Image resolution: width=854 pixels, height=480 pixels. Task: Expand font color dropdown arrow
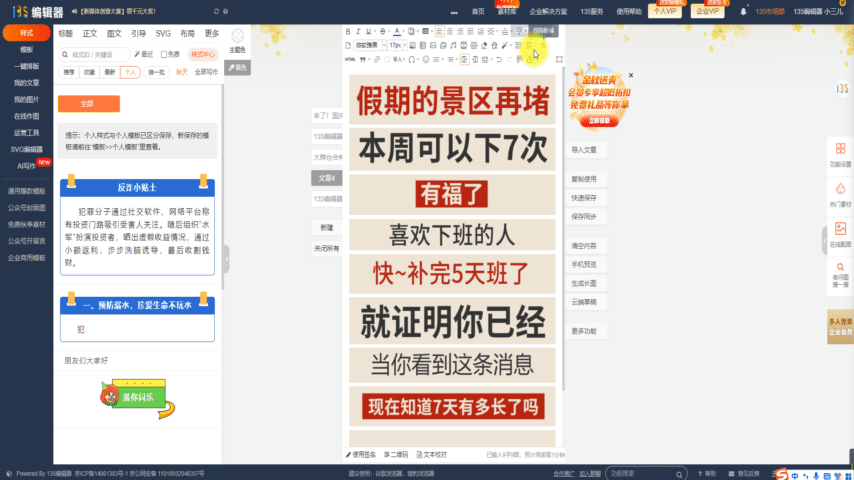404,31
